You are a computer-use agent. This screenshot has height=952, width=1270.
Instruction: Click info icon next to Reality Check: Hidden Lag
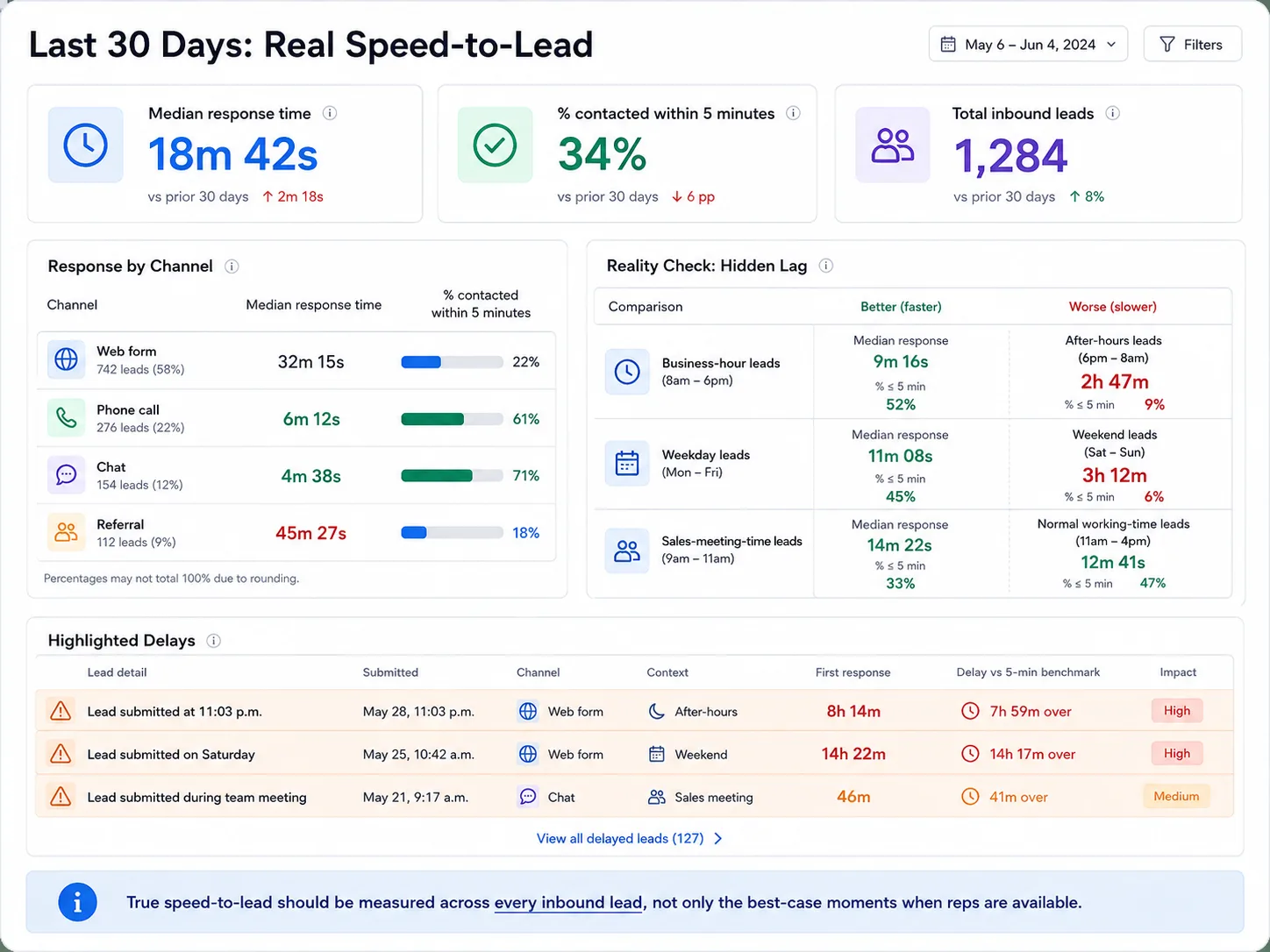[x=825, y=266]
